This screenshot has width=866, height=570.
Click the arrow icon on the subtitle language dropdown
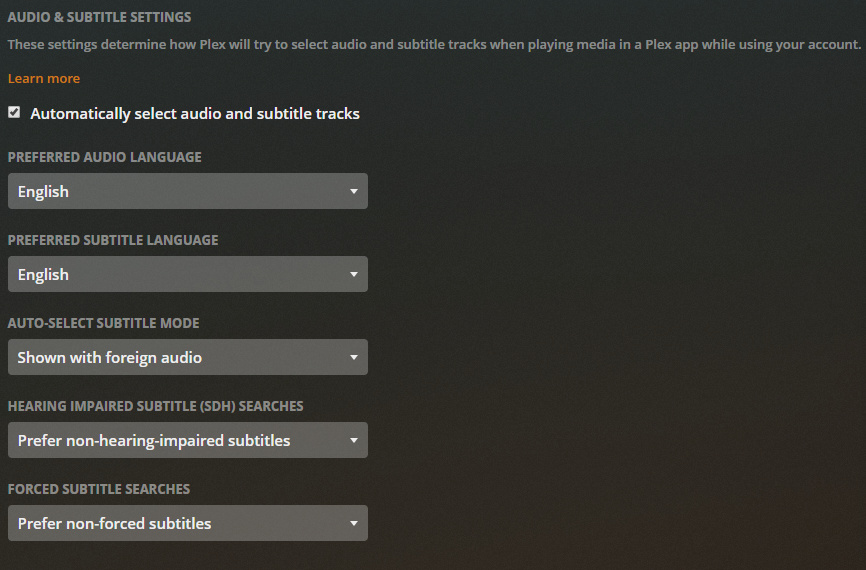tap(354, 274)
